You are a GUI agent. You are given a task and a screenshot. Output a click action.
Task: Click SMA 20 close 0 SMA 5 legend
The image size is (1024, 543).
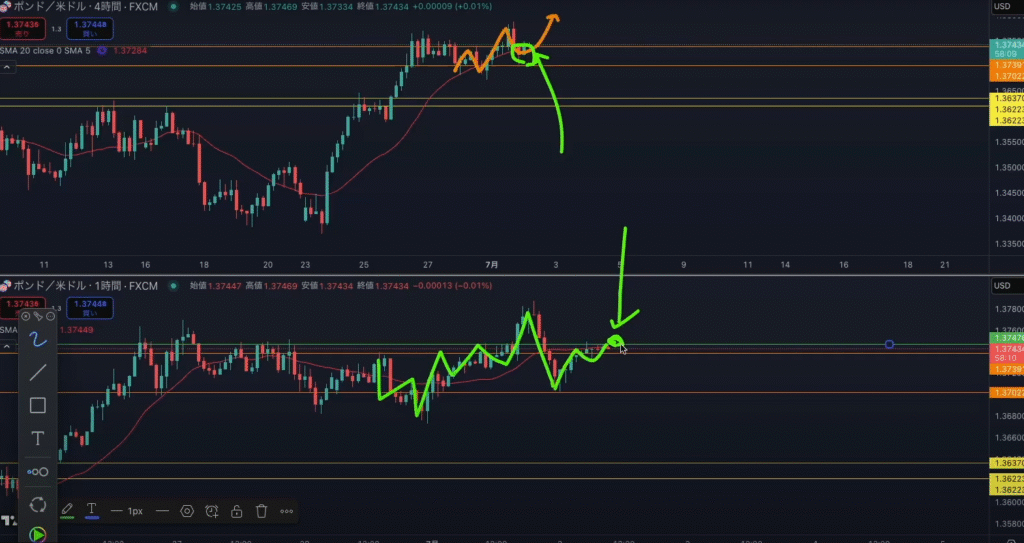[x=45, y=50]
